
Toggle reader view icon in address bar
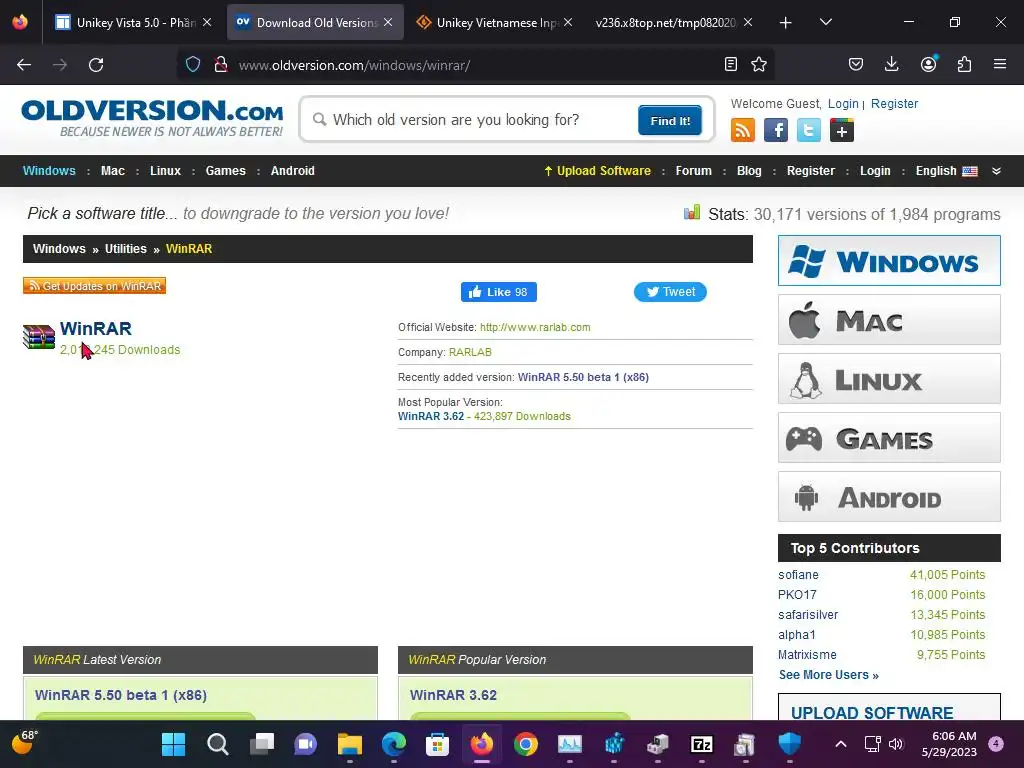click(x=731, y=64)
